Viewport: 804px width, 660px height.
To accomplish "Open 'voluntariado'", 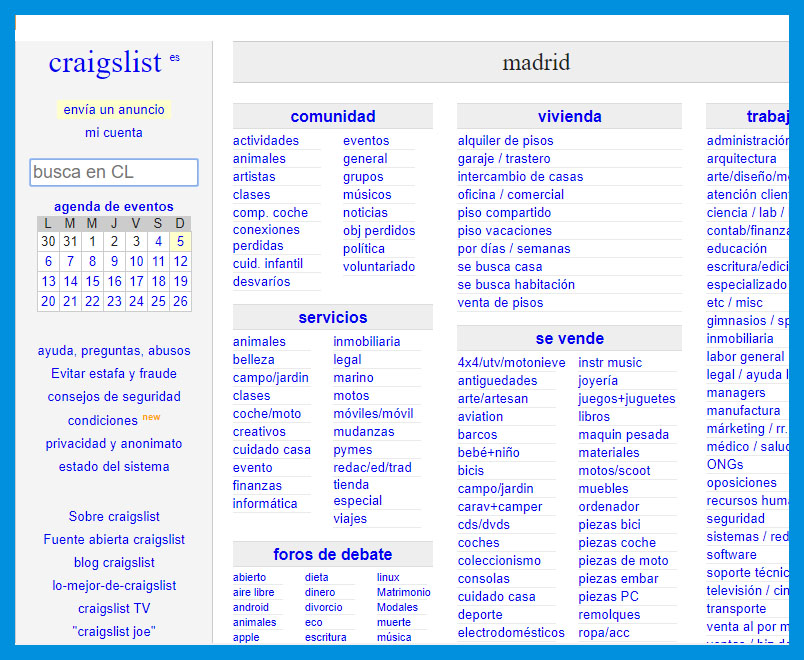I will click(379, 266).
